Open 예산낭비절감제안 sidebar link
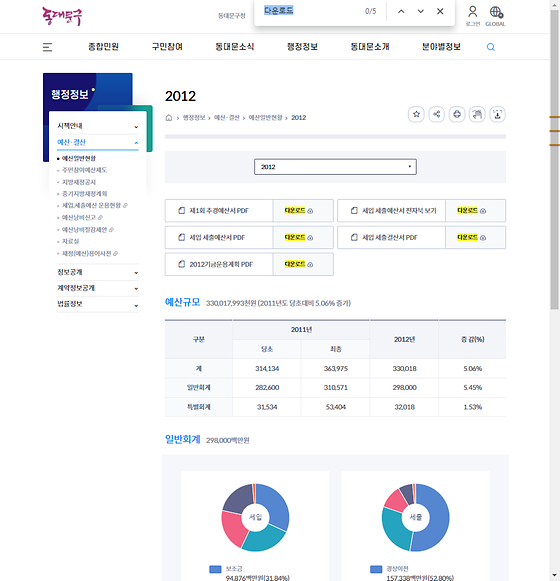This screenshot has width=560, height=581. click(x=84, y=230)
